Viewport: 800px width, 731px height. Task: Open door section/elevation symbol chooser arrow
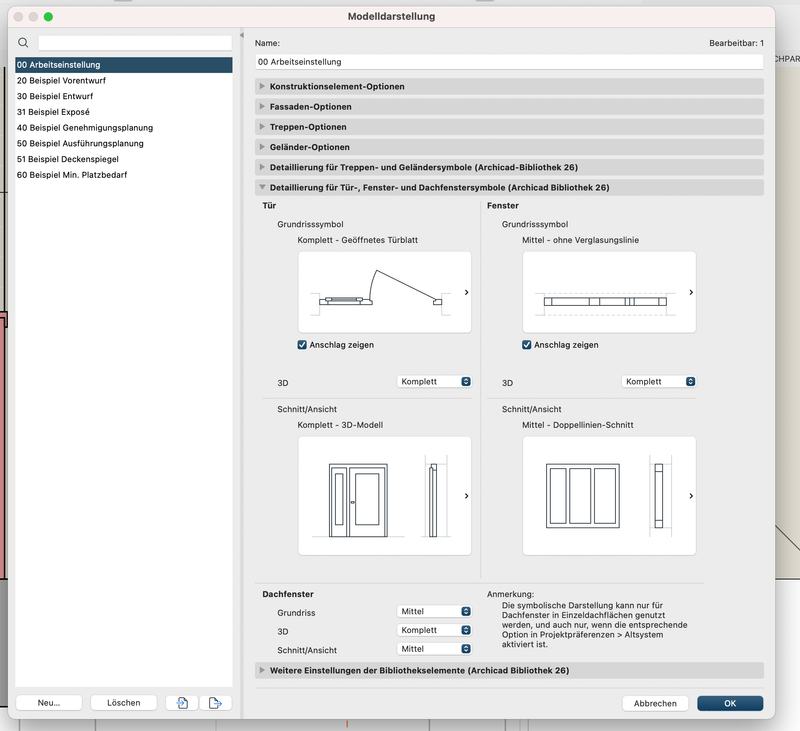click(x=466, y=495)
